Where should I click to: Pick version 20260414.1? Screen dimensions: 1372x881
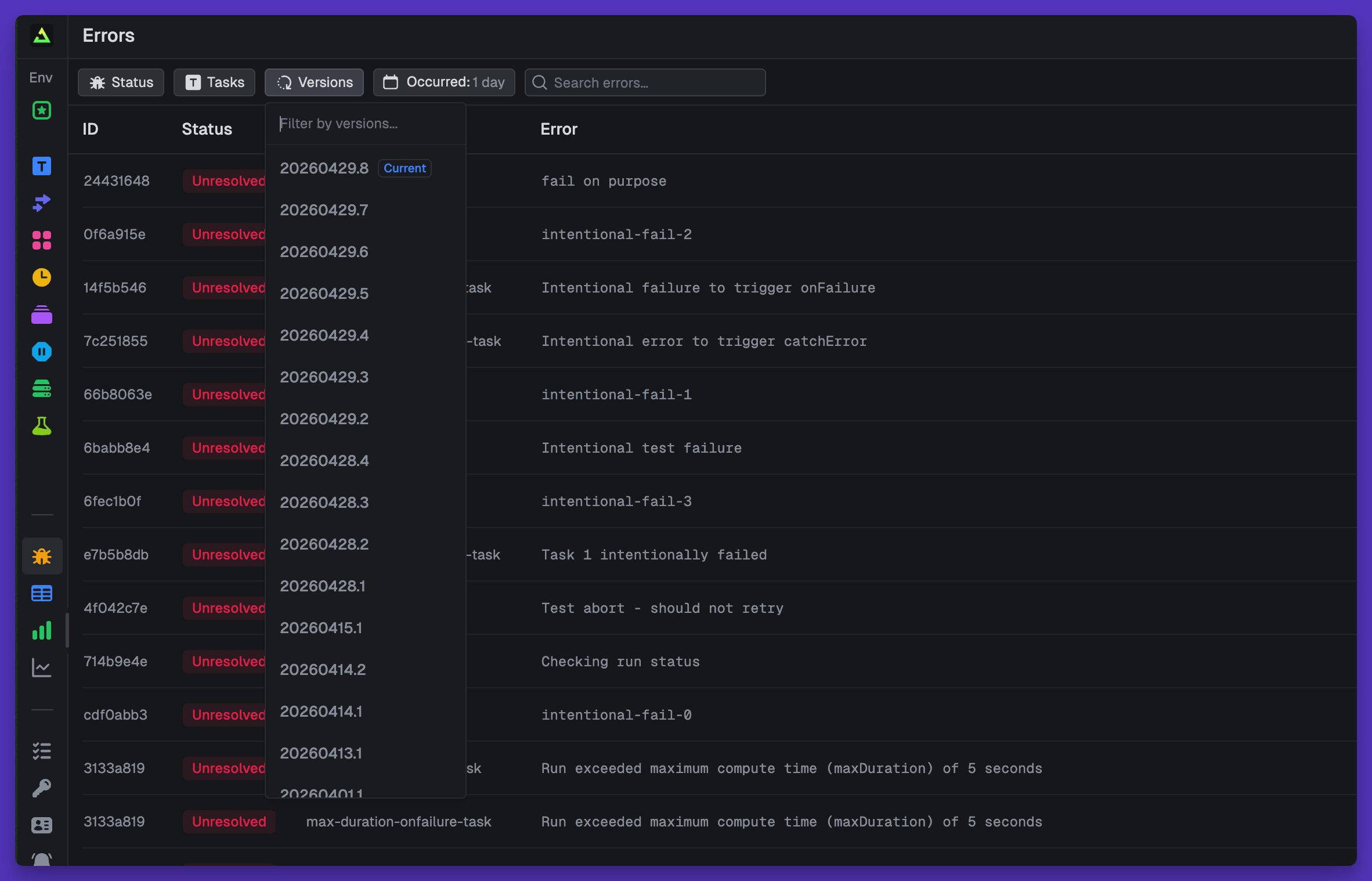[366, 712]
